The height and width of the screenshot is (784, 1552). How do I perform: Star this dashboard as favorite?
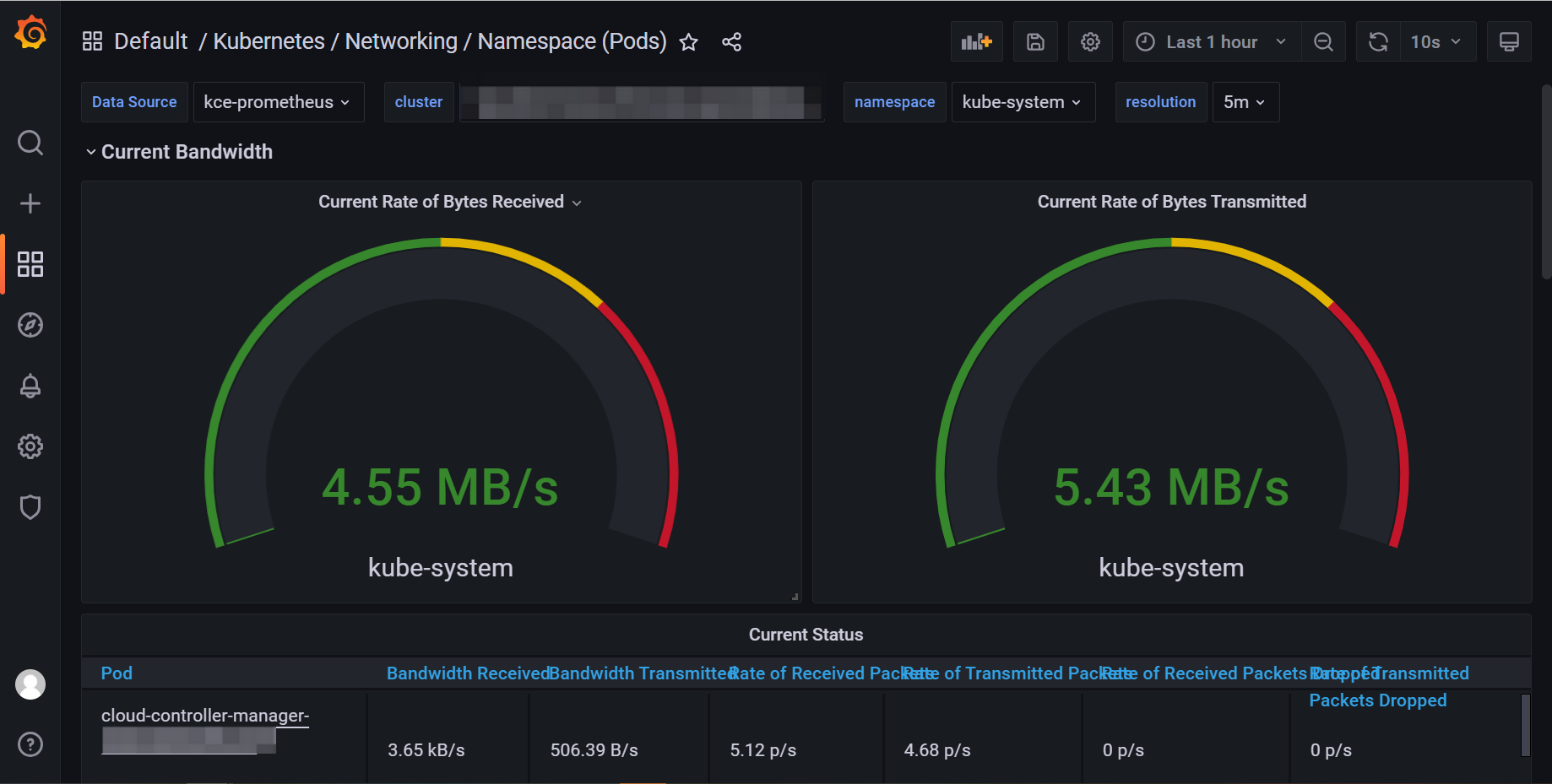[689, 42]
